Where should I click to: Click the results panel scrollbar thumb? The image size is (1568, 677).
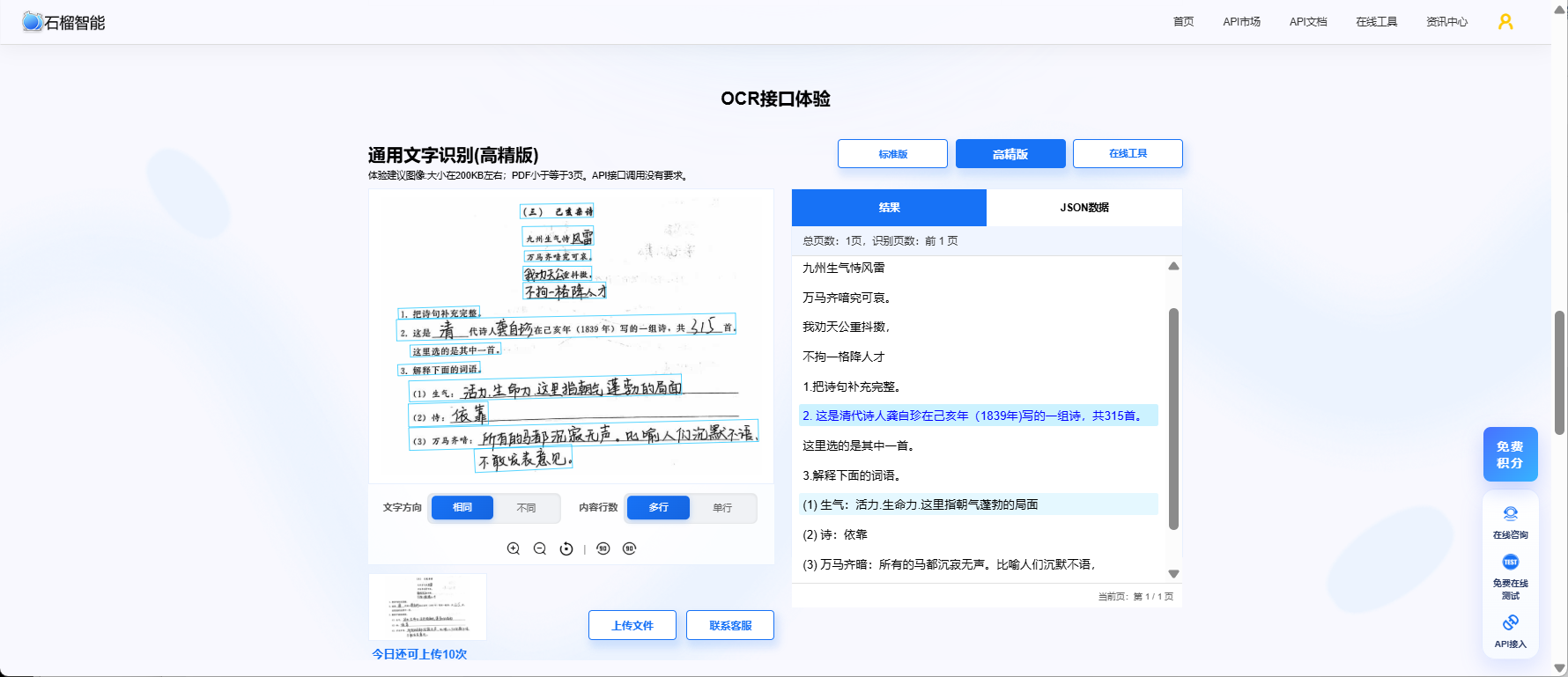click(1173, 418)
